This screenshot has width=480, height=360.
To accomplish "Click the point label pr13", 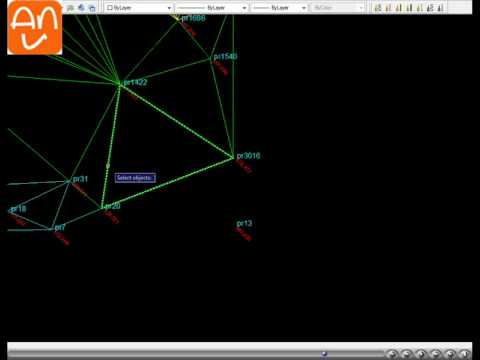I will (244, 223).
